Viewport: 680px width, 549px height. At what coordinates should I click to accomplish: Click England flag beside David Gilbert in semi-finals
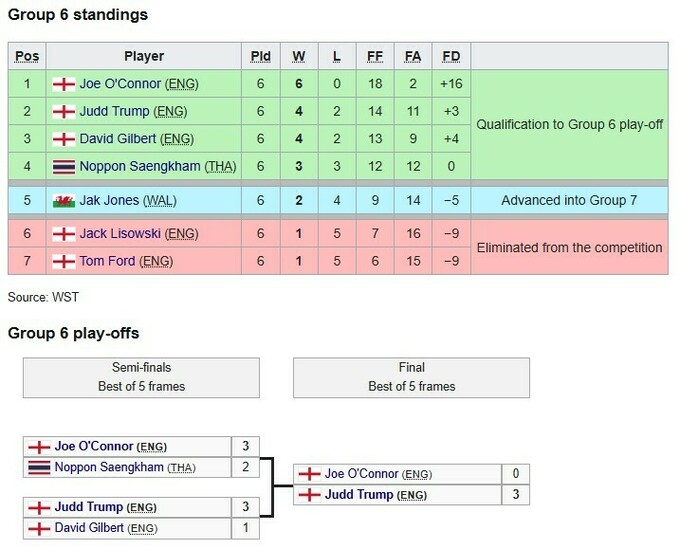39,527
